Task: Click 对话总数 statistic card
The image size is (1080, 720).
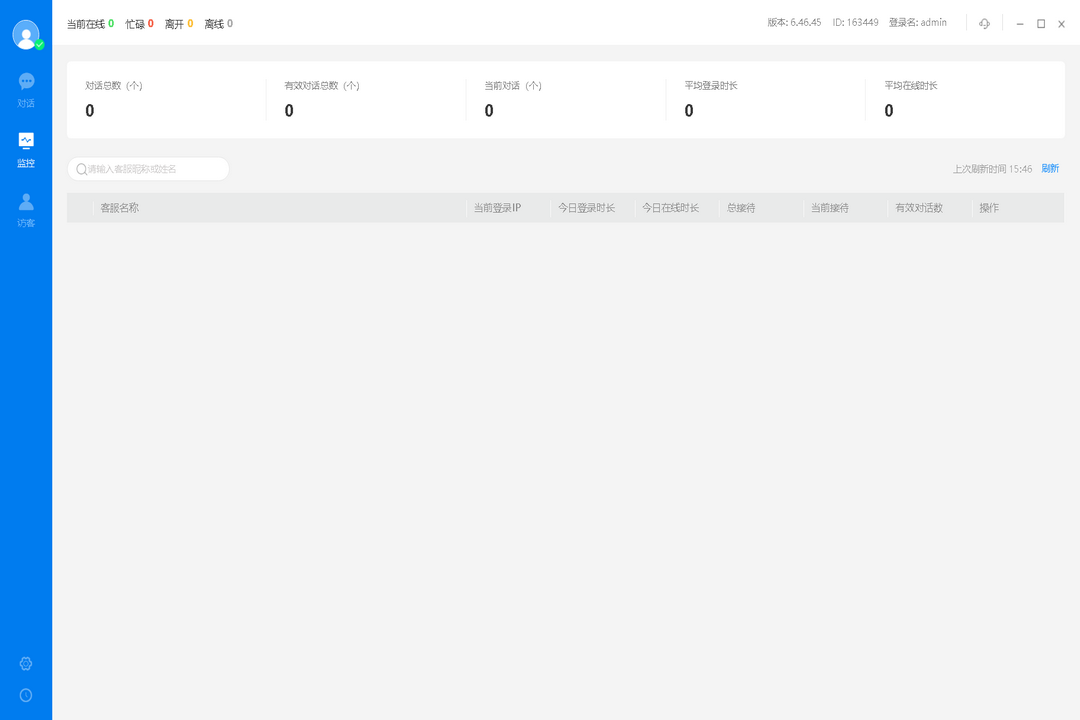Action: [x=166, y=100]
